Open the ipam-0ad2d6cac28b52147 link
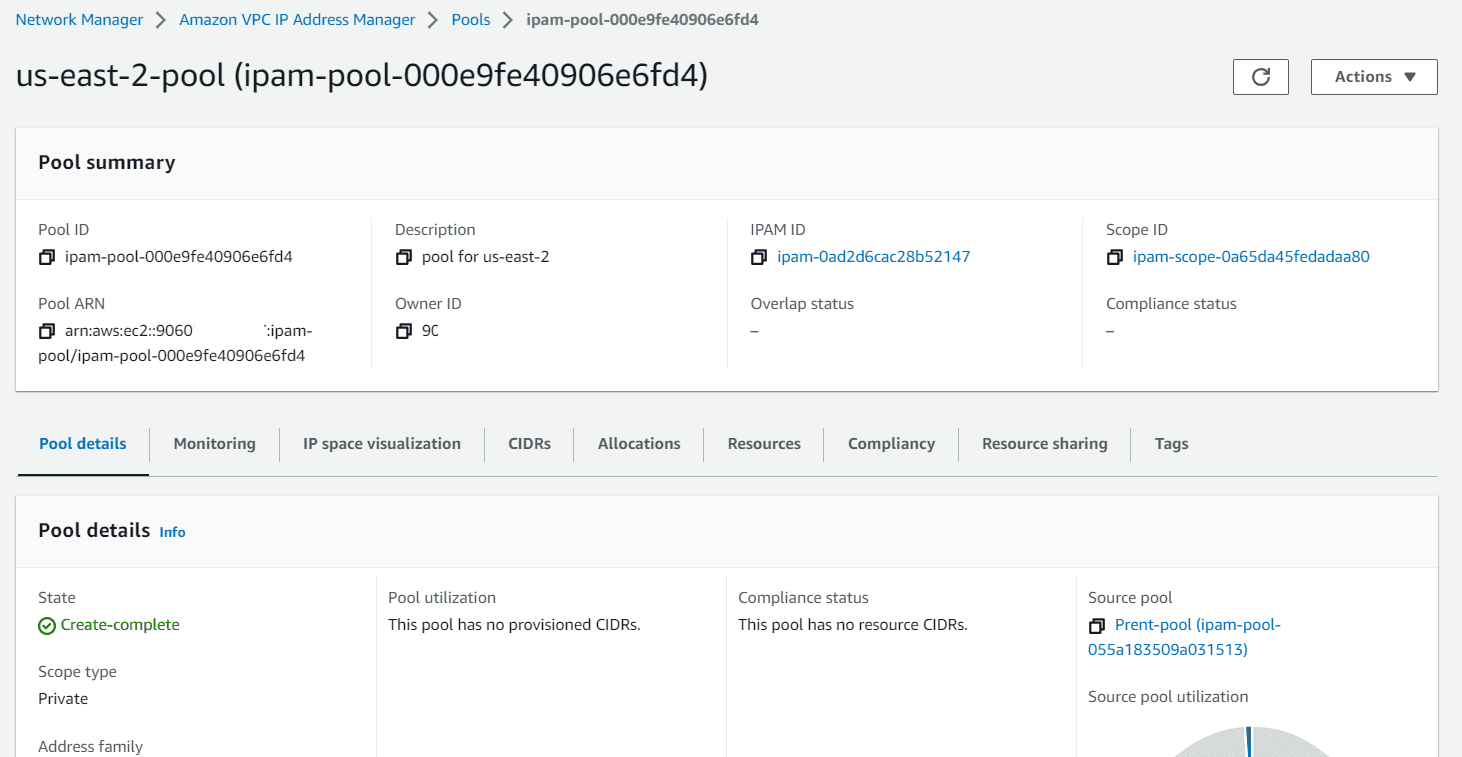Viewport: 1462px width, 757px height. 874,257
